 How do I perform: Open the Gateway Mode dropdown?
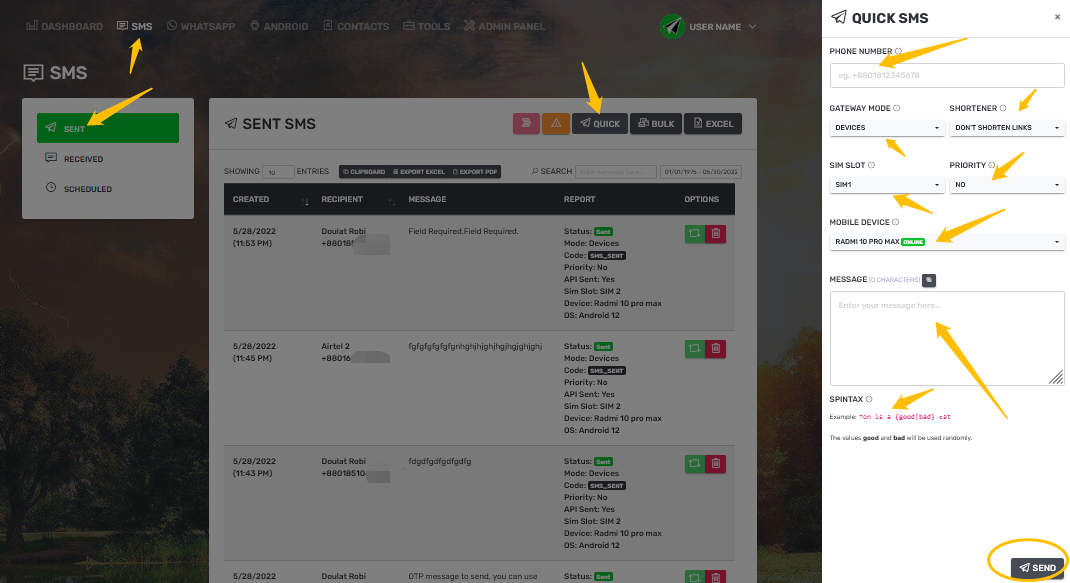click(x=886, y=128)
